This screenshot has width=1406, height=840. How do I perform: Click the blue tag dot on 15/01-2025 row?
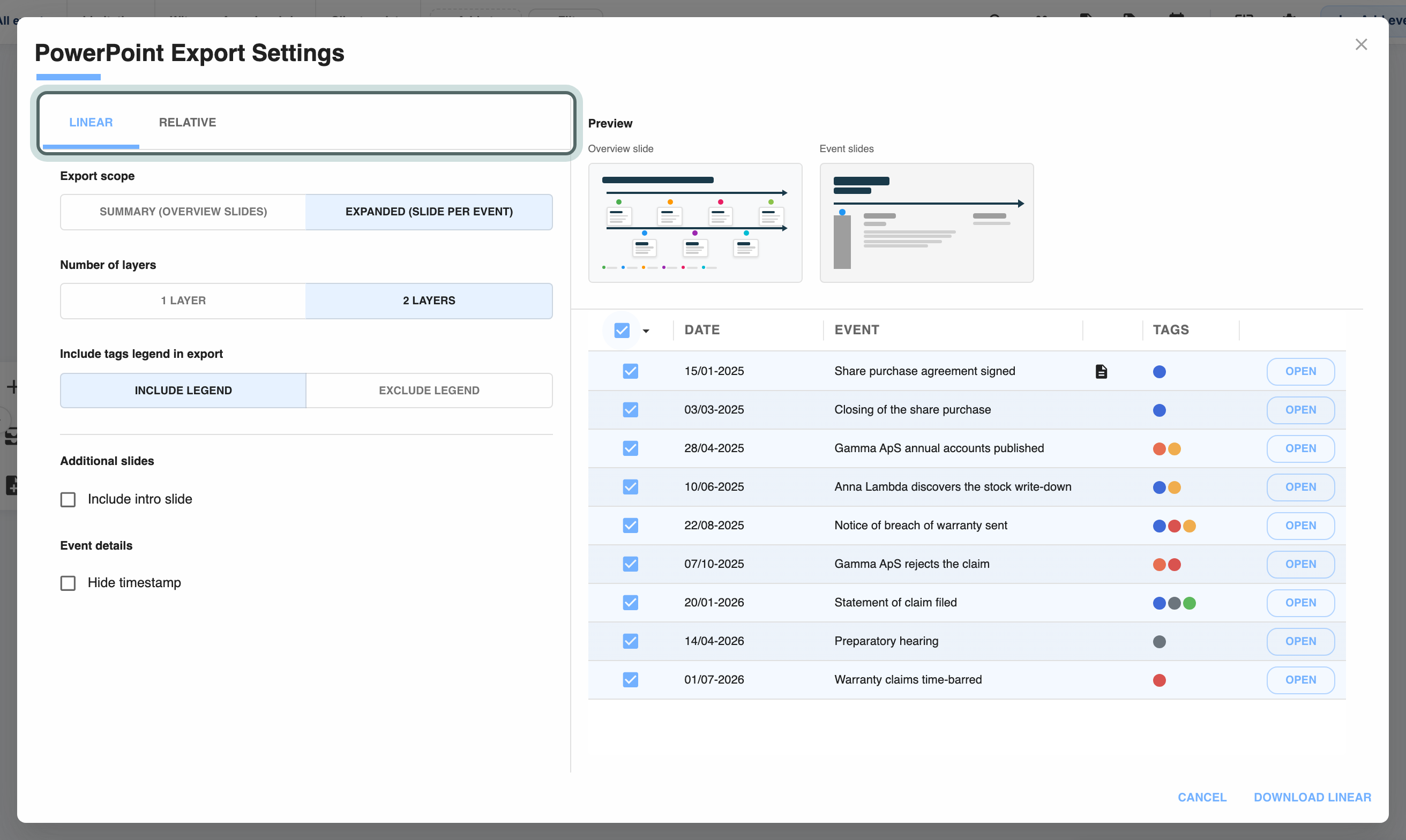(x=1158, y=372)
